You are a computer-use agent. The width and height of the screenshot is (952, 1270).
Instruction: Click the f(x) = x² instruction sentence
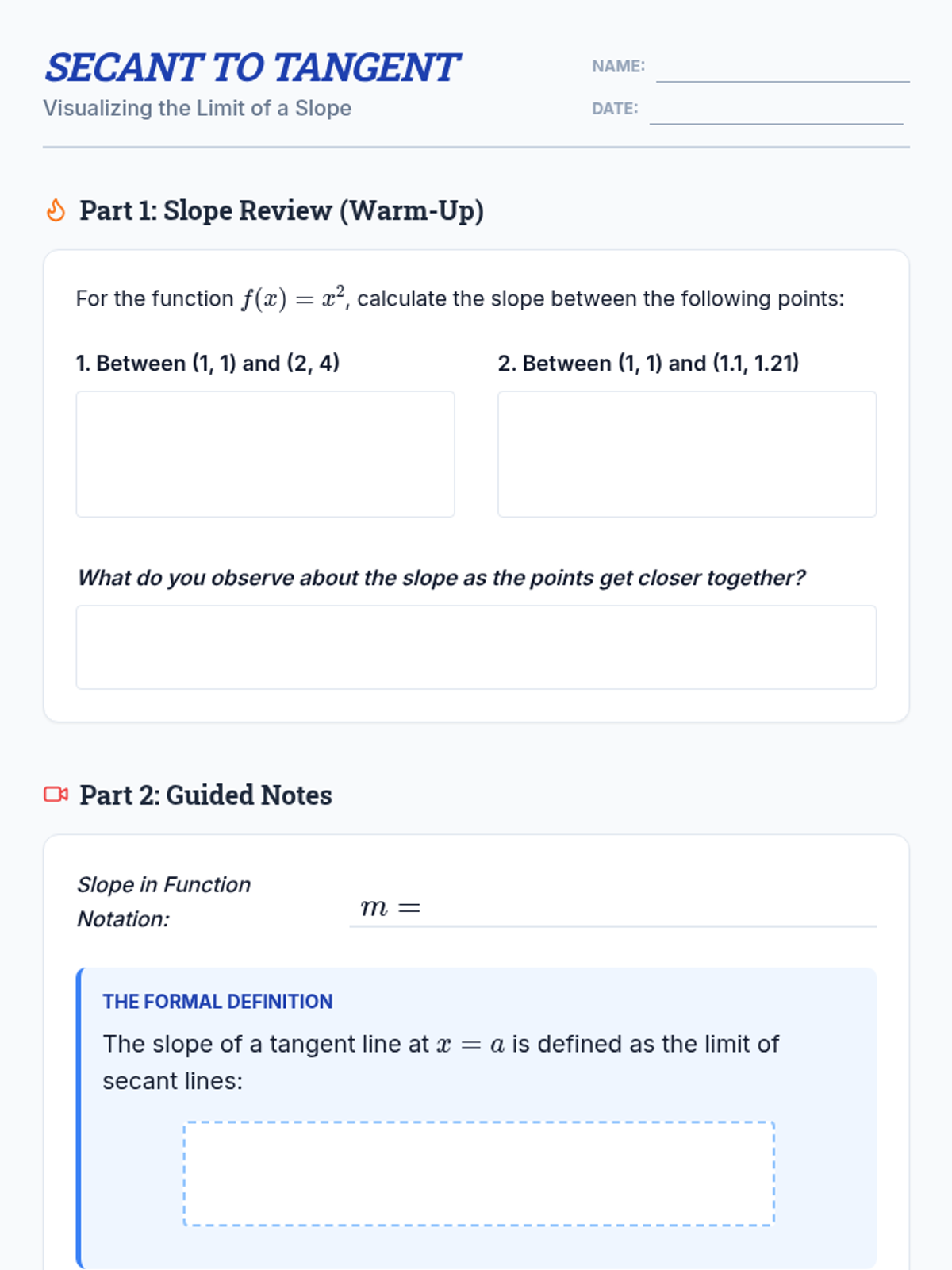point(460,298)
